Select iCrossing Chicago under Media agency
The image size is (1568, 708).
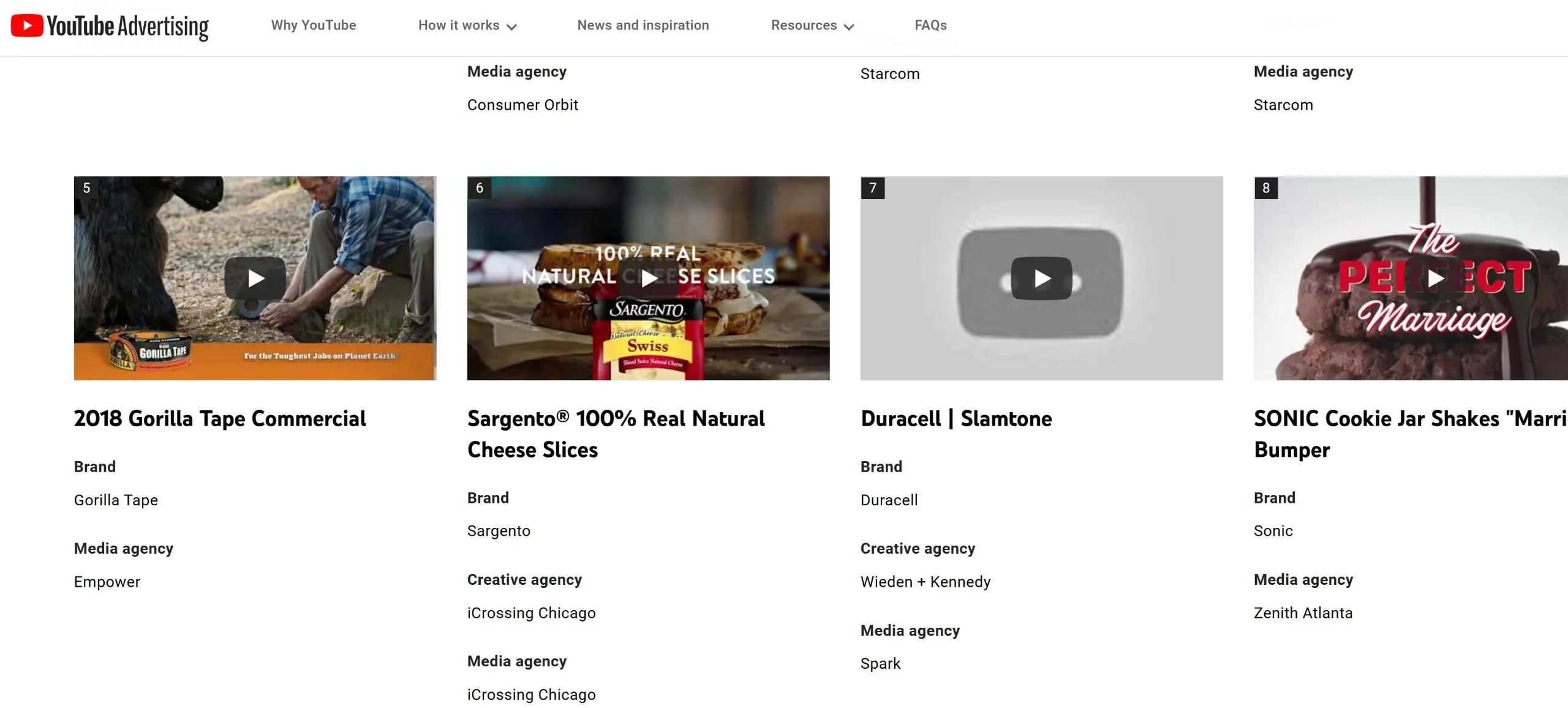pos(531,695)
